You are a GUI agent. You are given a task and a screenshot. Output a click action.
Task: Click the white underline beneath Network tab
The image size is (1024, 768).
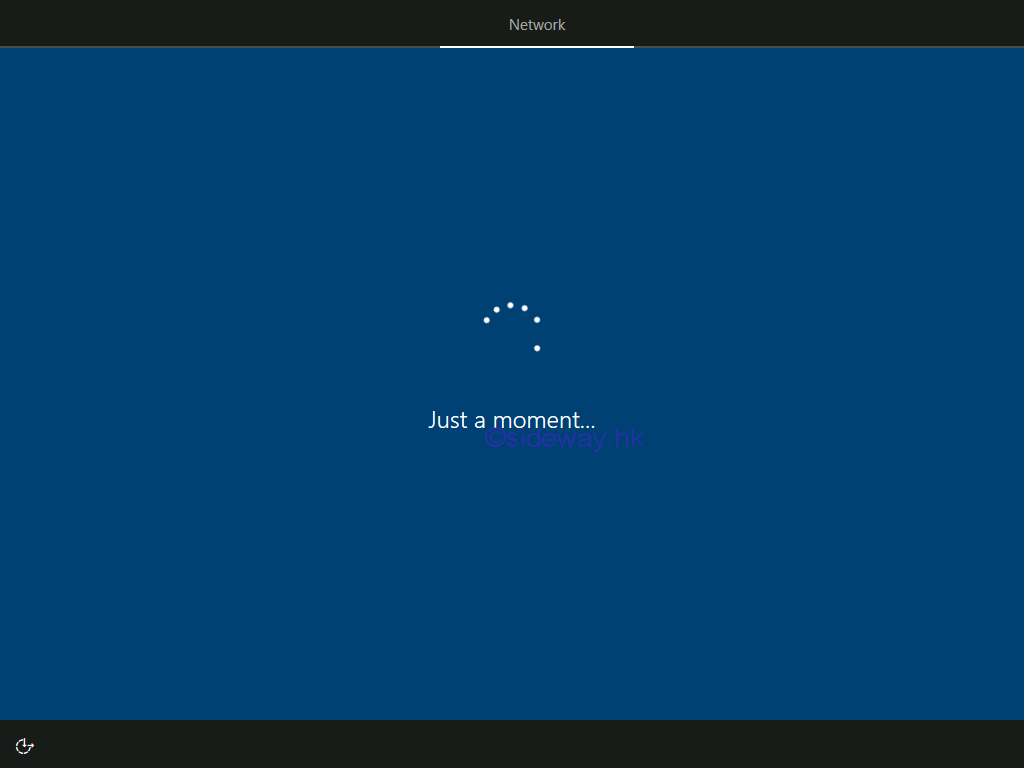click(x=537, y=46)
